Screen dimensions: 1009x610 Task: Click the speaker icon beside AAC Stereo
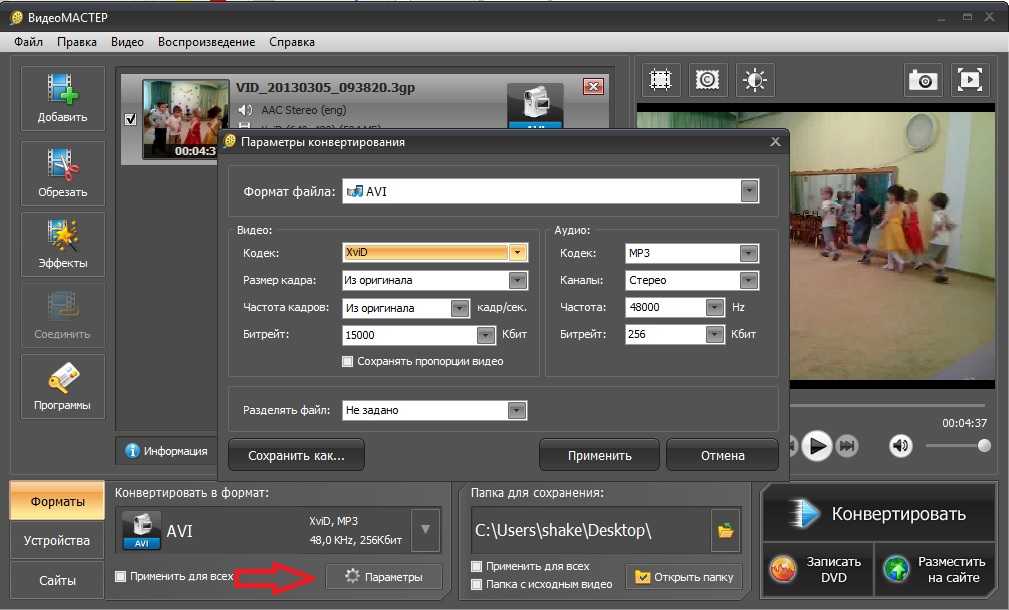pos(245,110)
